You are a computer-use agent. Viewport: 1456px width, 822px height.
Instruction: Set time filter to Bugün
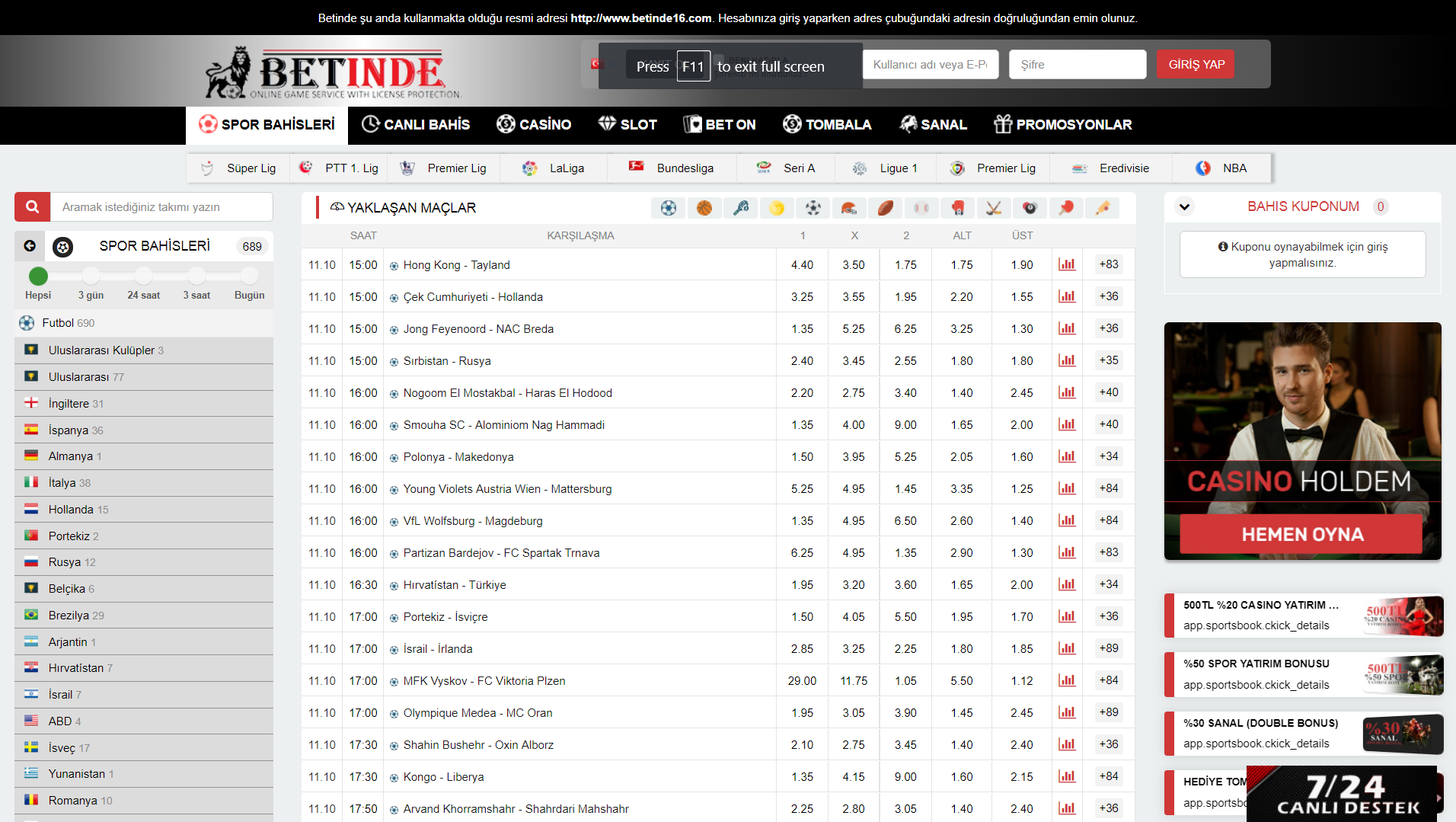[249, 277]
